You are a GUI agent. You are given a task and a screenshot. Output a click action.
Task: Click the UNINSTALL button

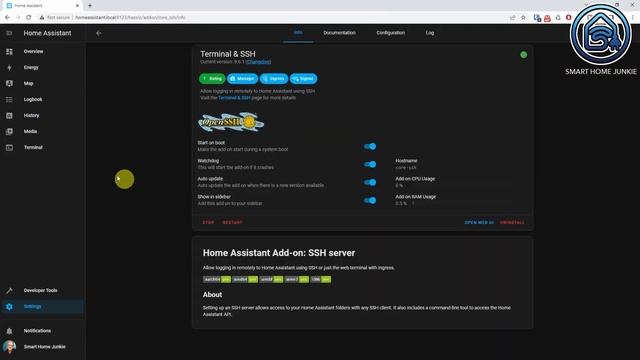click(512, 222)
